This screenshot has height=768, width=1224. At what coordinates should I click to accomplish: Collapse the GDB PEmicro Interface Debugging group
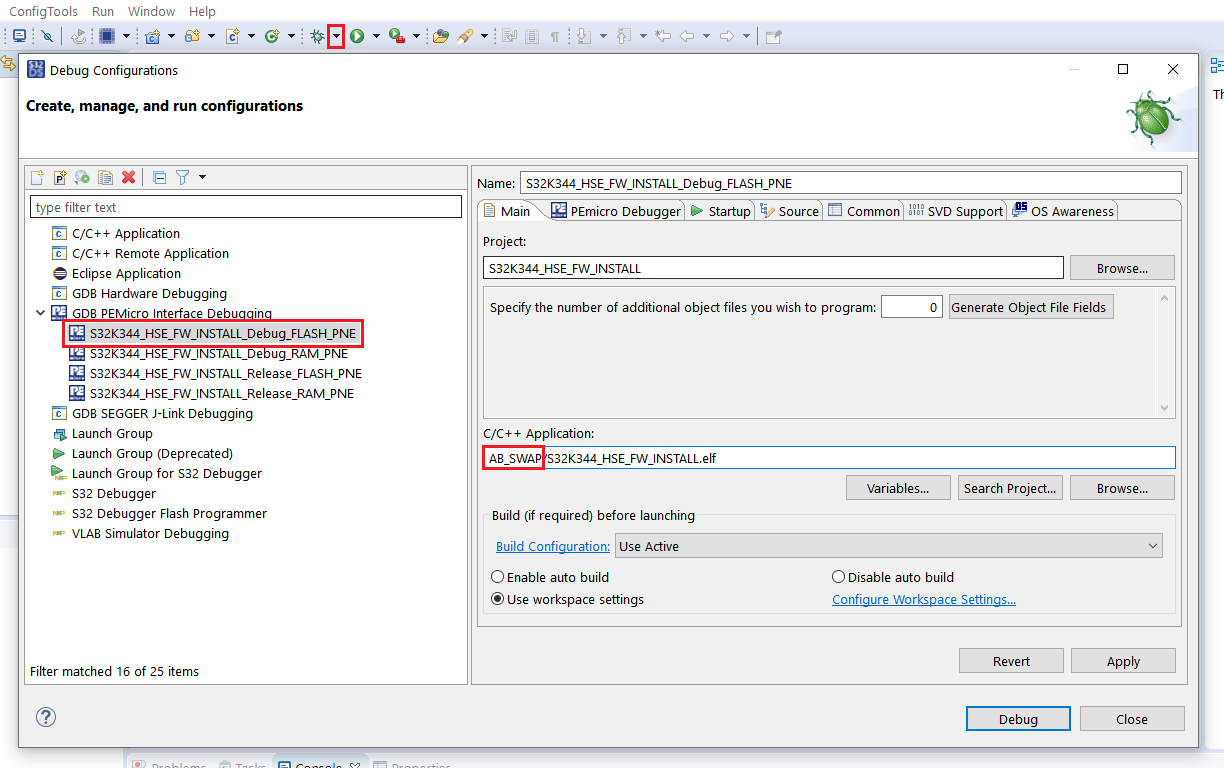point(41,313)
